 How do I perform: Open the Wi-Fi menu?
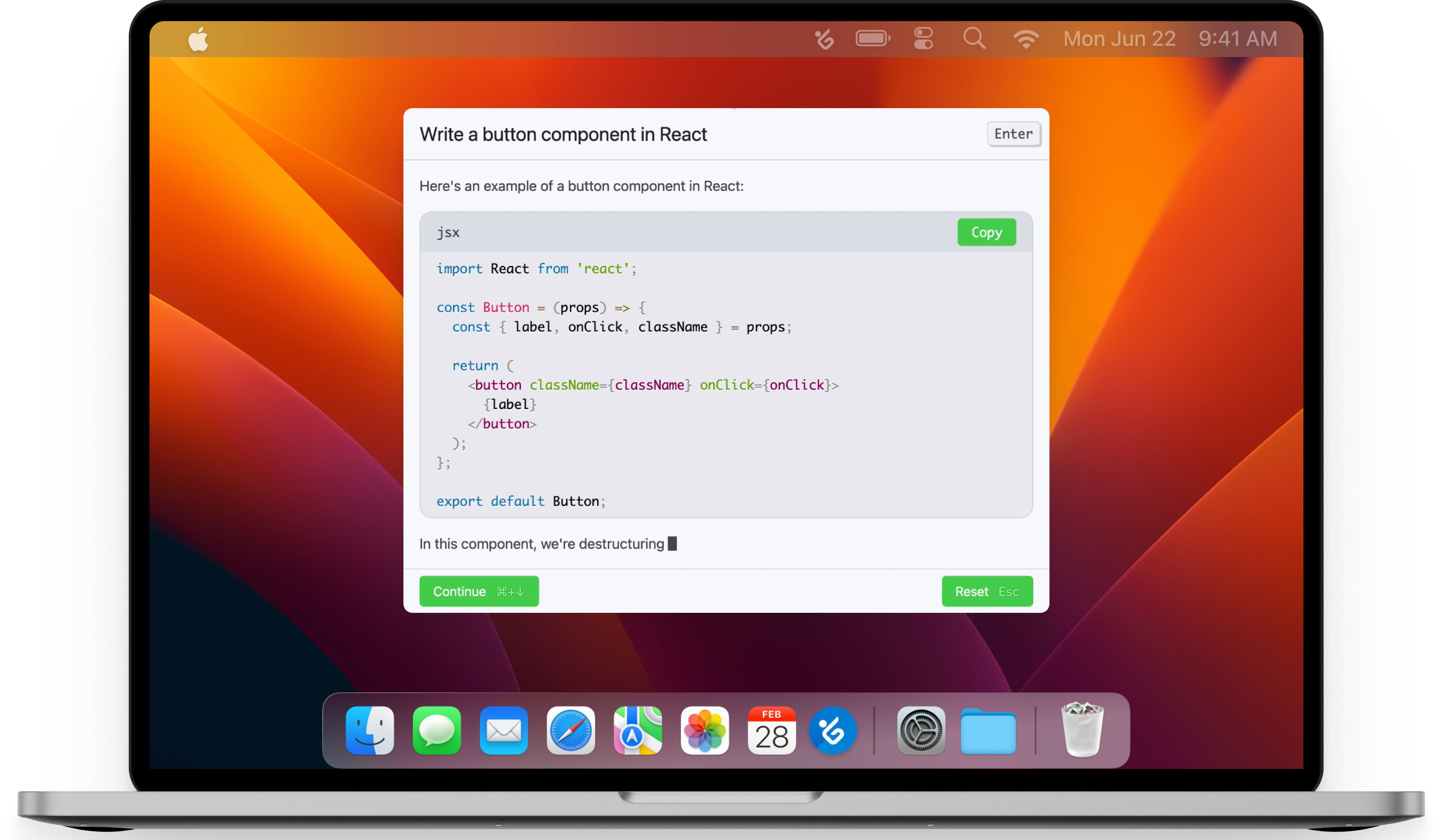1025,39
